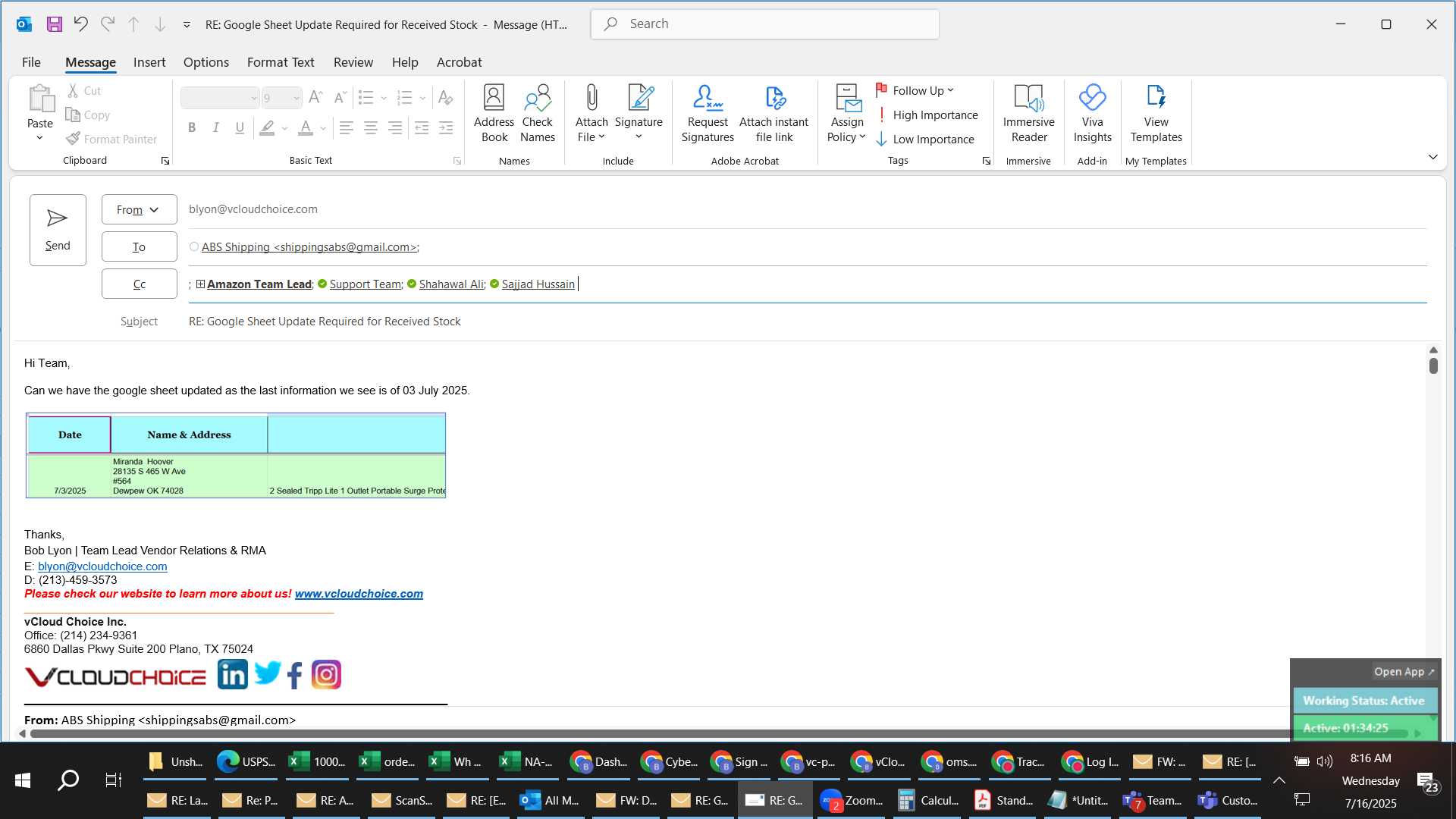Click the Cut scissors icon
This screenshot has width=1456, height=819.
[73, 90]
